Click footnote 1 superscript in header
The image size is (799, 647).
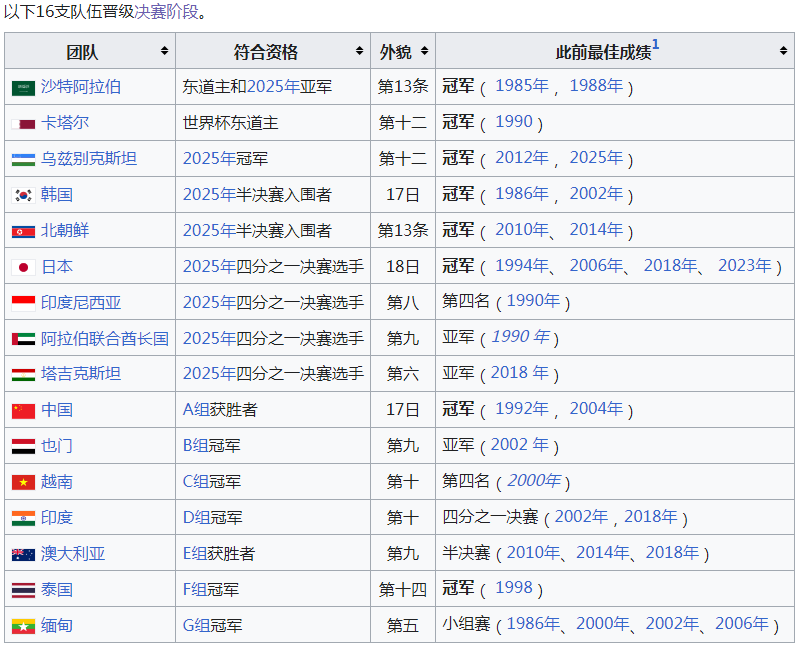656,45
